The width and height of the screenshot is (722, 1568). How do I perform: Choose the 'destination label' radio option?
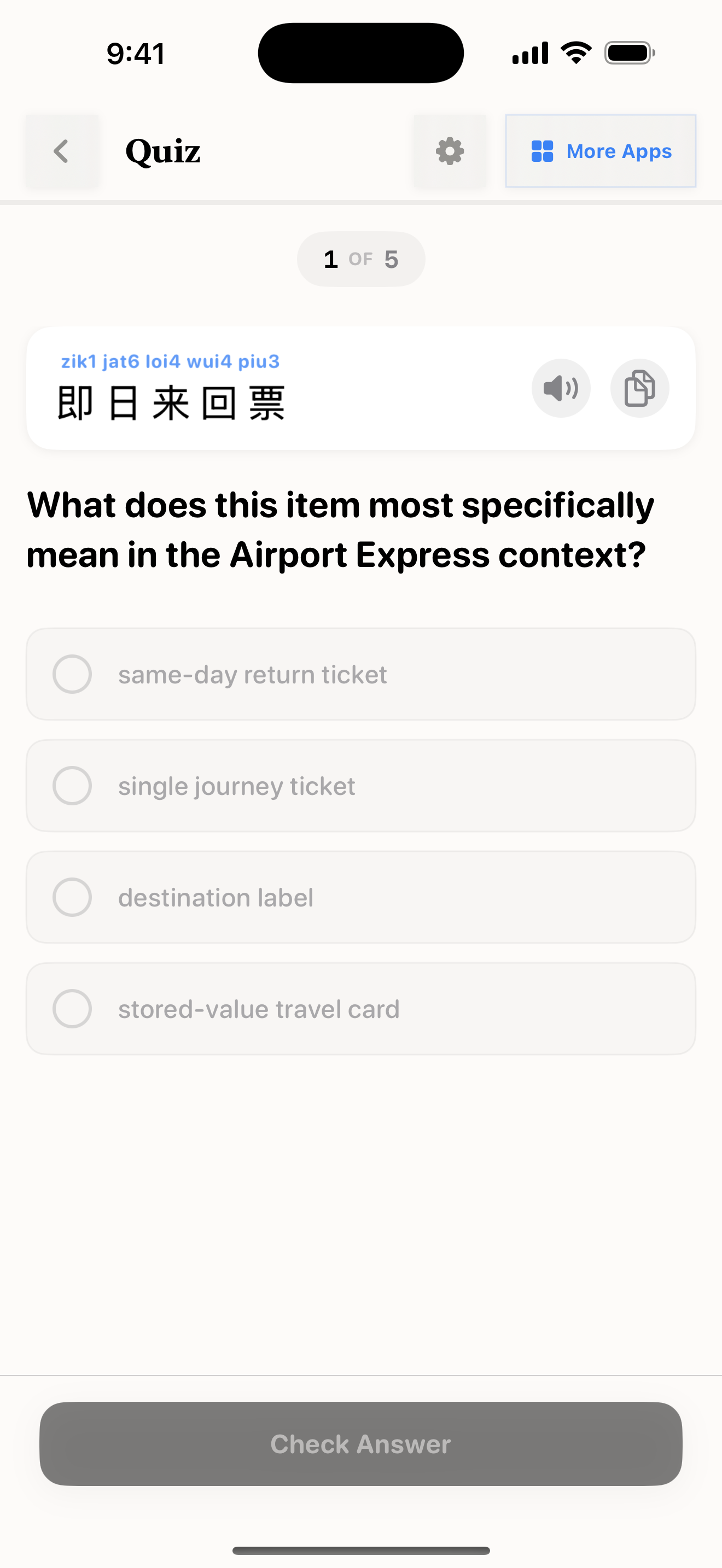(72, 897)
